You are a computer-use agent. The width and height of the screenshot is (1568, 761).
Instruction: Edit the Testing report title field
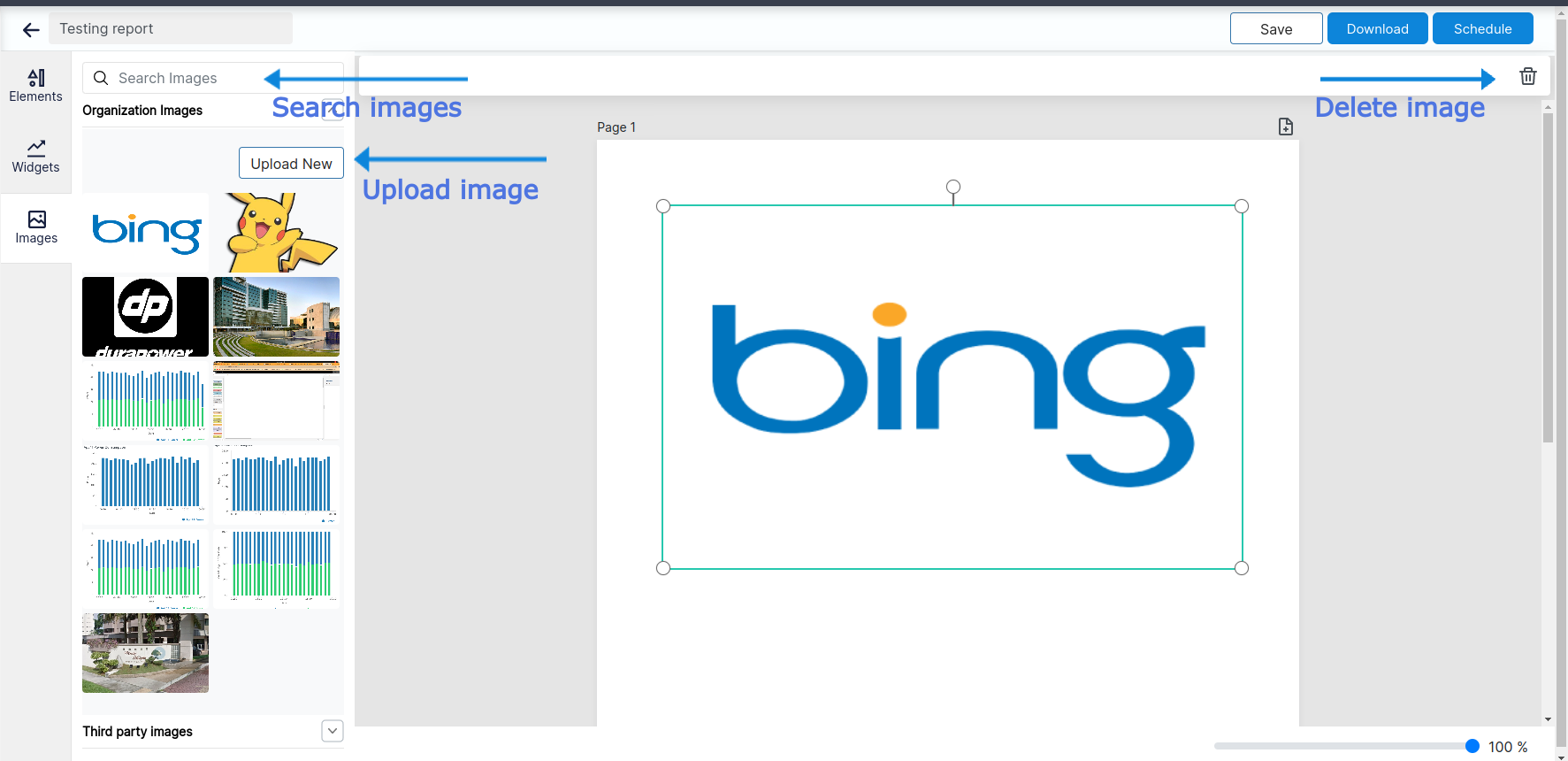[170, 28]
